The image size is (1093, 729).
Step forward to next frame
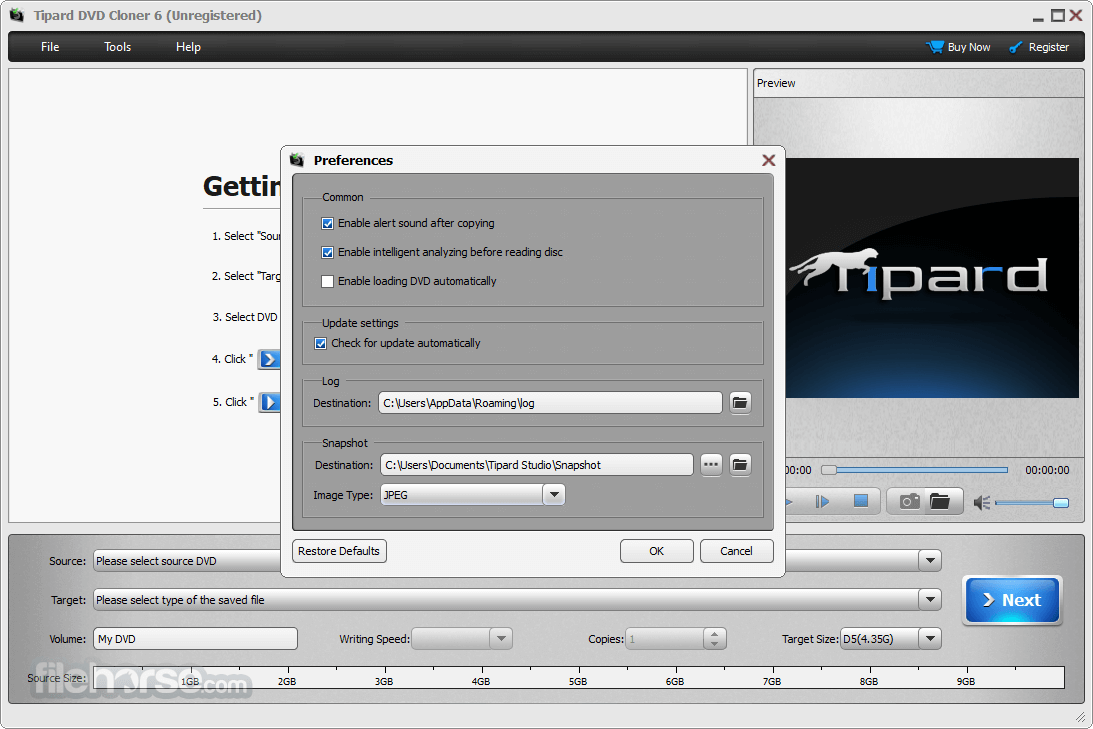point(823,501)
